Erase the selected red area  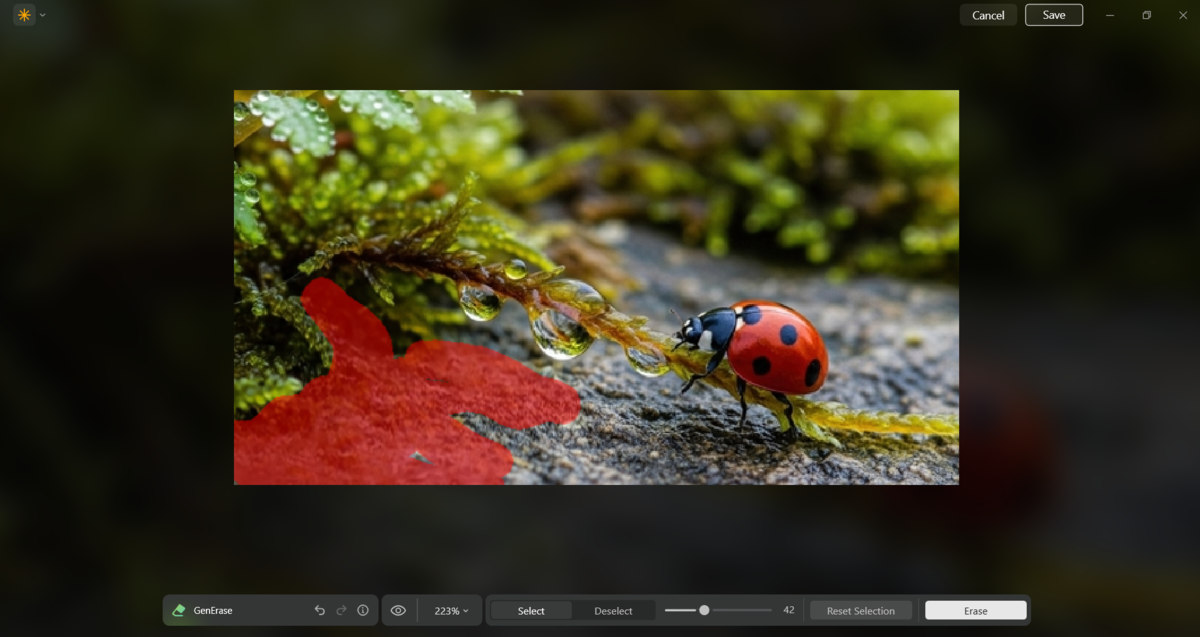[976, 610]
